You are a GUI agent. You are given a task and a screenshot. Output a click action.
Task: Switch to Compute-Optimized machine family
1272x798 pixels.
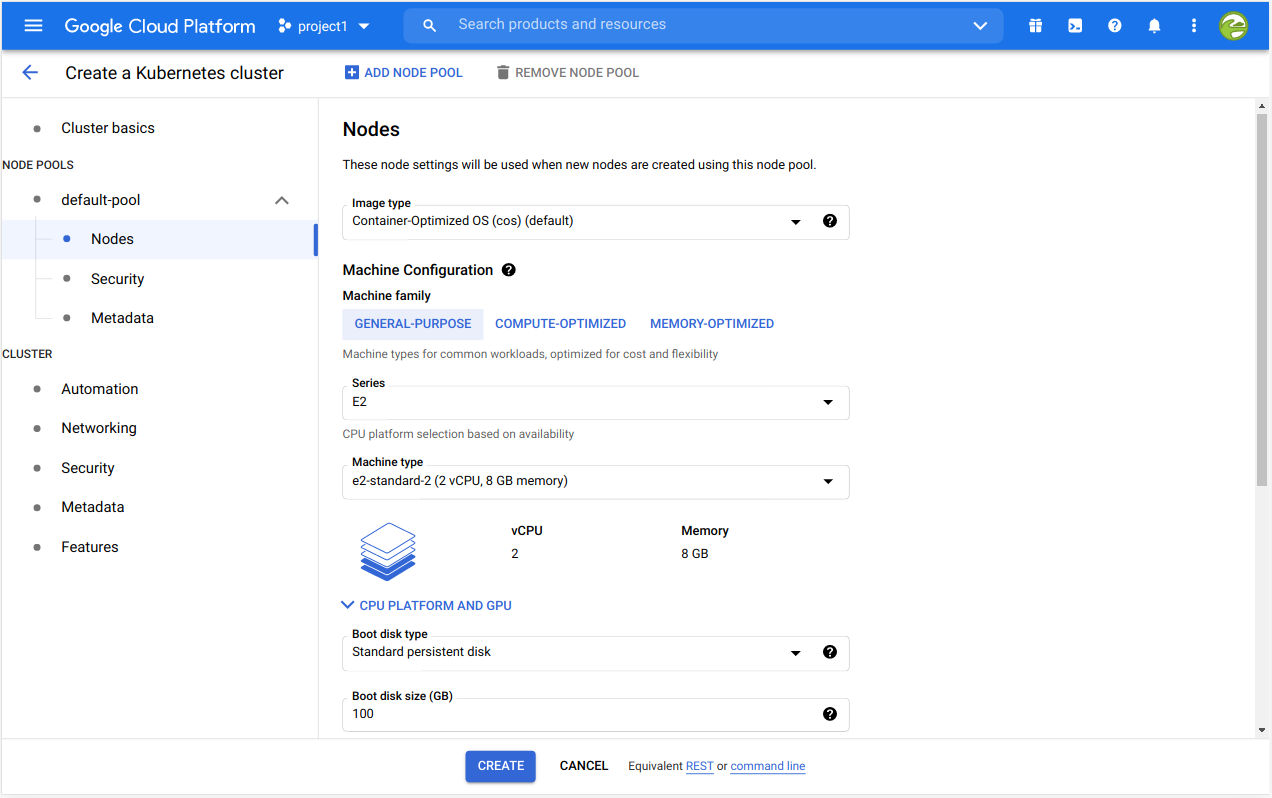coord(560,324)
